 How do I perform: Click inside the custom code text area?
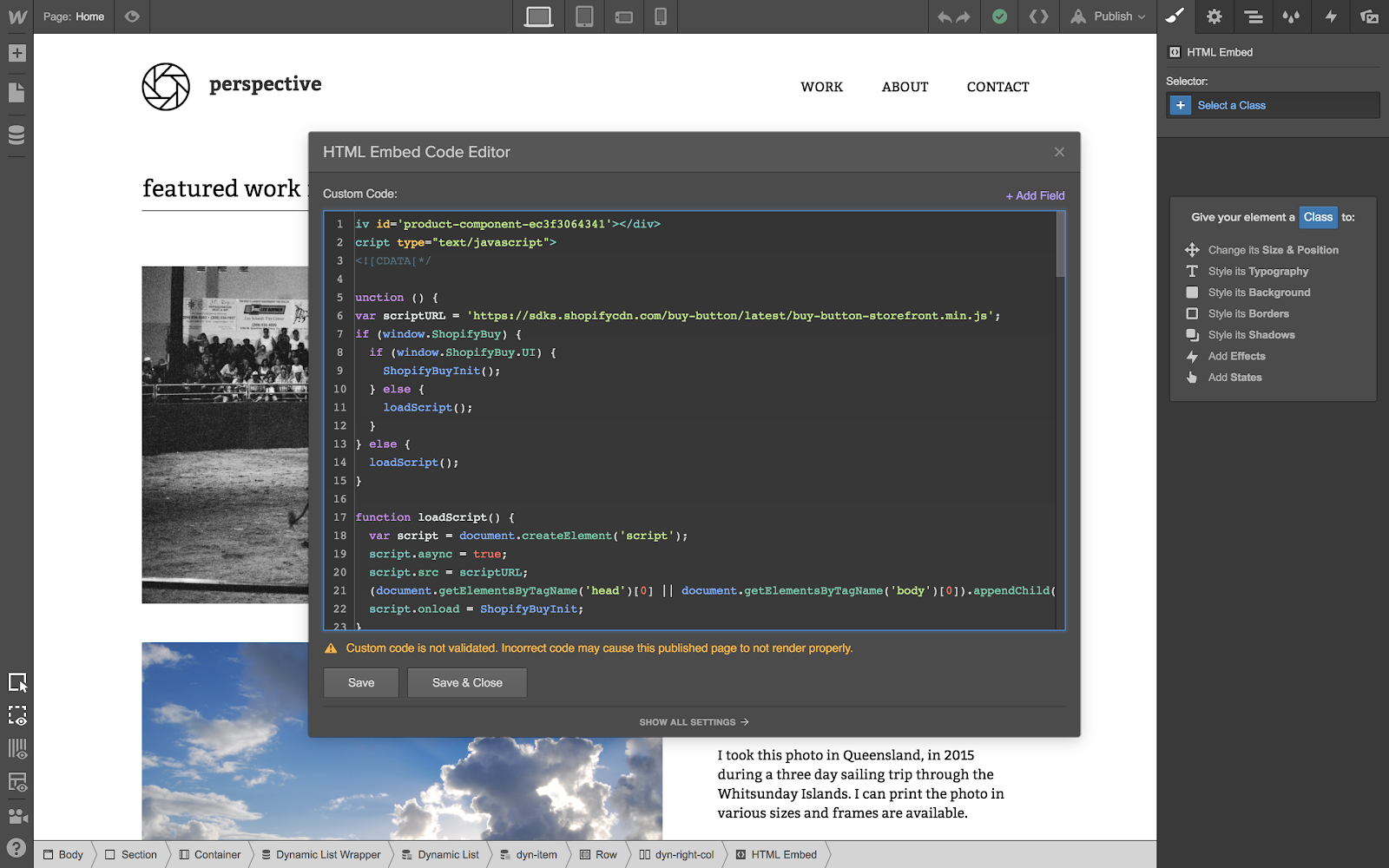(x=694, y=417)
